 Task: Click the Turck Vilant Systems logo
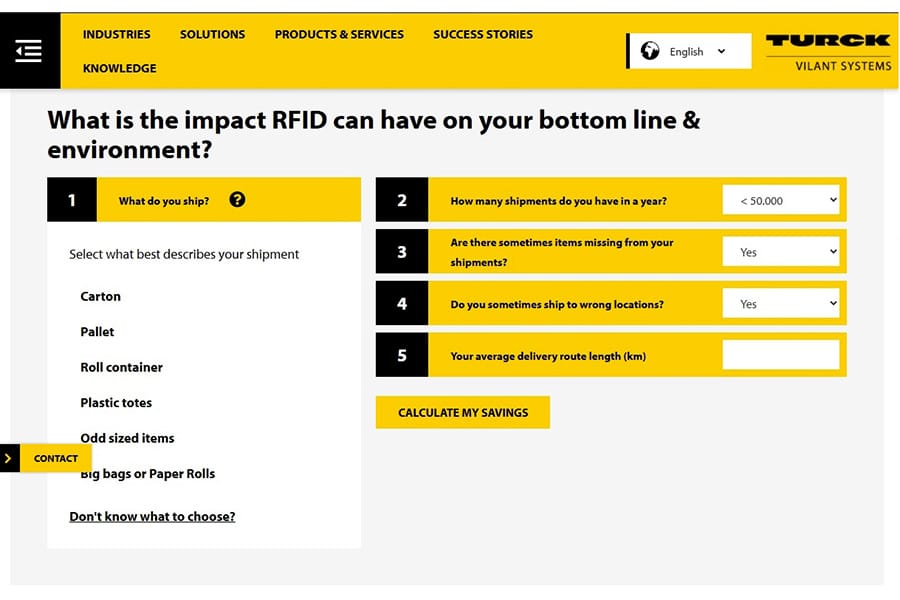[827, 51]
